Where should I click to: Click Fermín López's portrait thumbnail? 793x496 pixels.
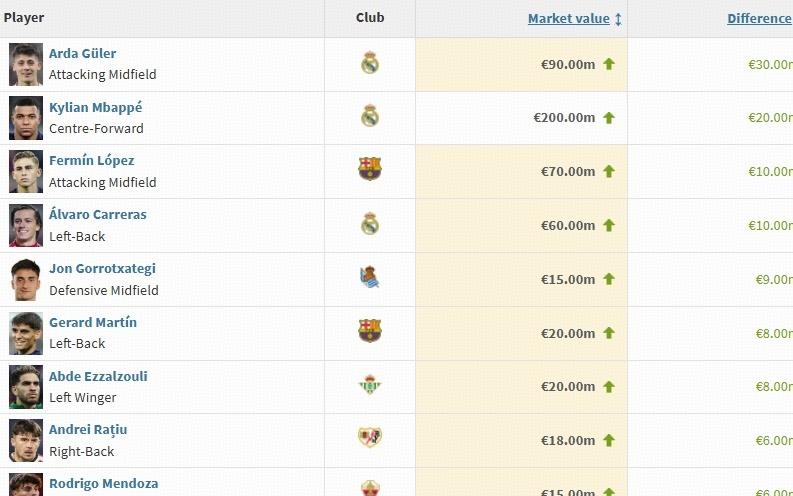(x=26, y=171)
